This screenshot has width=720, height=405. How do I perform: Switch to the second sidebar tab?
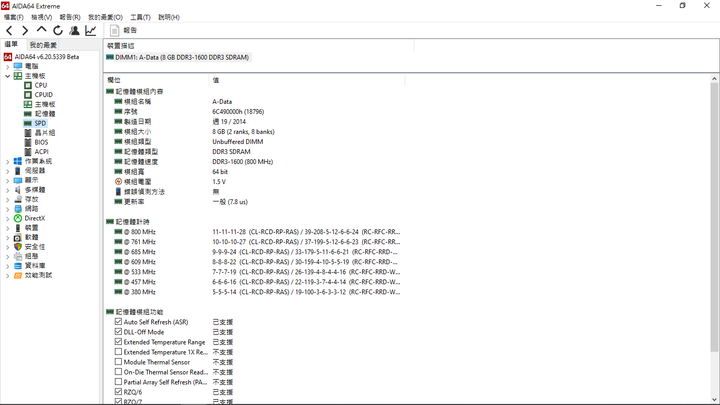click(43, 45)
